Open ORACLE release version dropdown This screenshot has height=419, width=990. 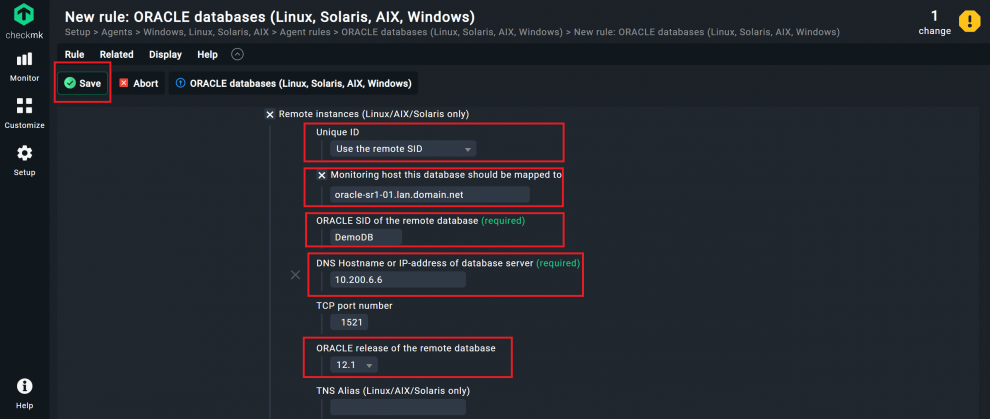coord(355,366)
